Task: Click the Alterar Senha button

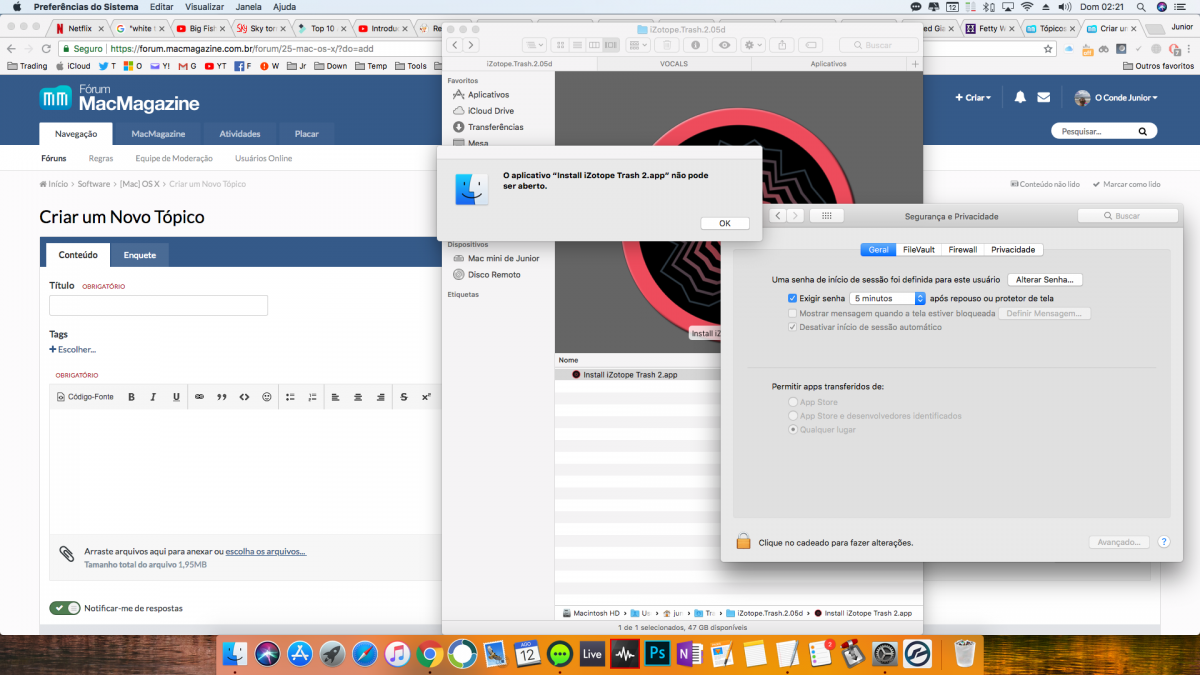Action: pos(1045,280)
